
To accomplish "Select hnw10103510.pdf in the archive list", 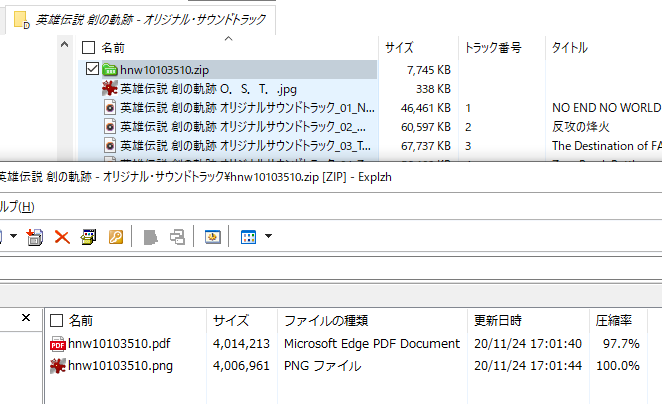I will point(119,344).
